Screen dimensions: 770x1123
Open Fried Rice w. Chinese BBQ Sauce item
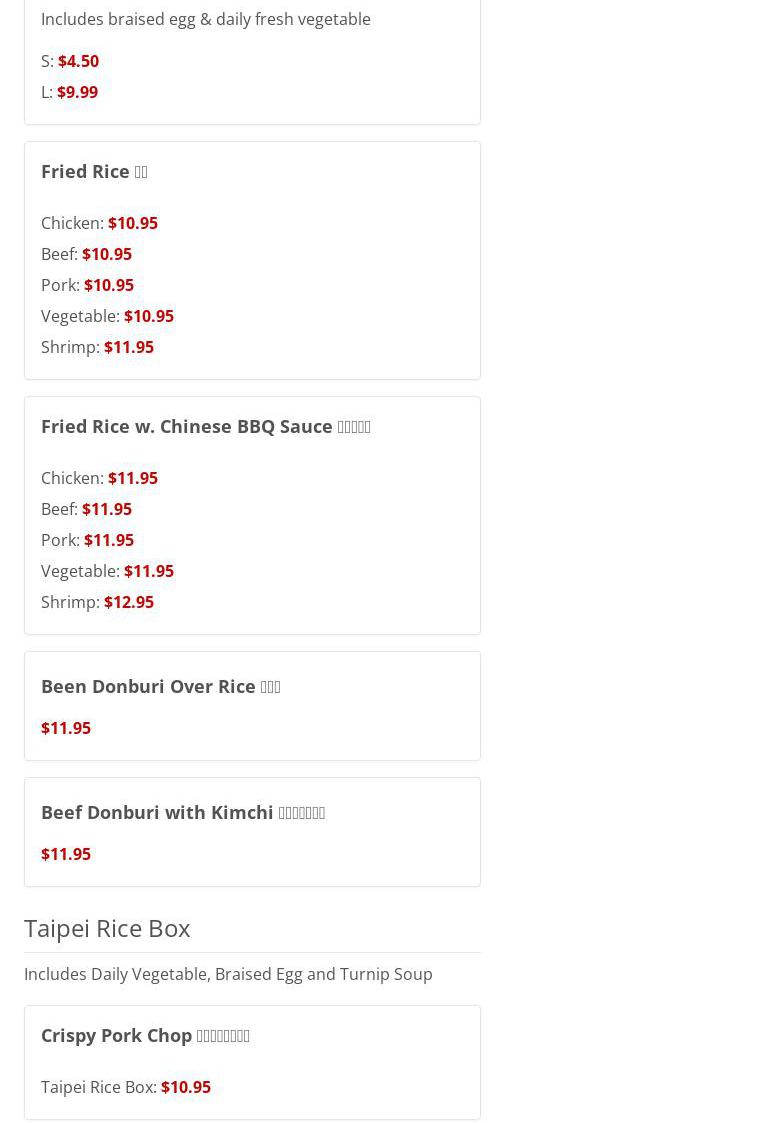click(x=205, y=426)
